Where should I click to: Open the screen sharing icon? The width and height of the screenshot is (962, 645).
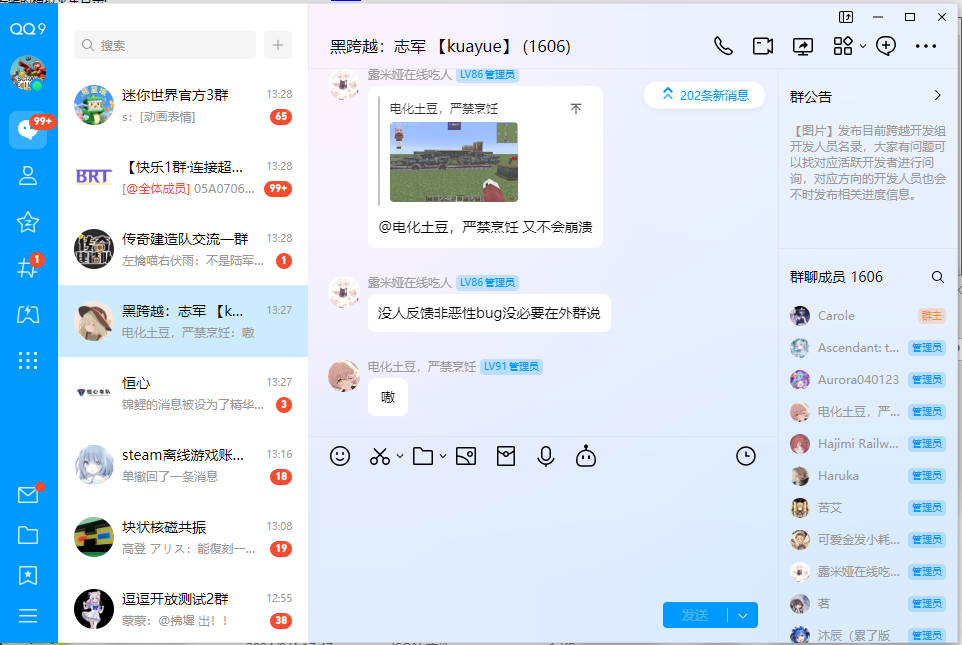click(x=803, y=46)
